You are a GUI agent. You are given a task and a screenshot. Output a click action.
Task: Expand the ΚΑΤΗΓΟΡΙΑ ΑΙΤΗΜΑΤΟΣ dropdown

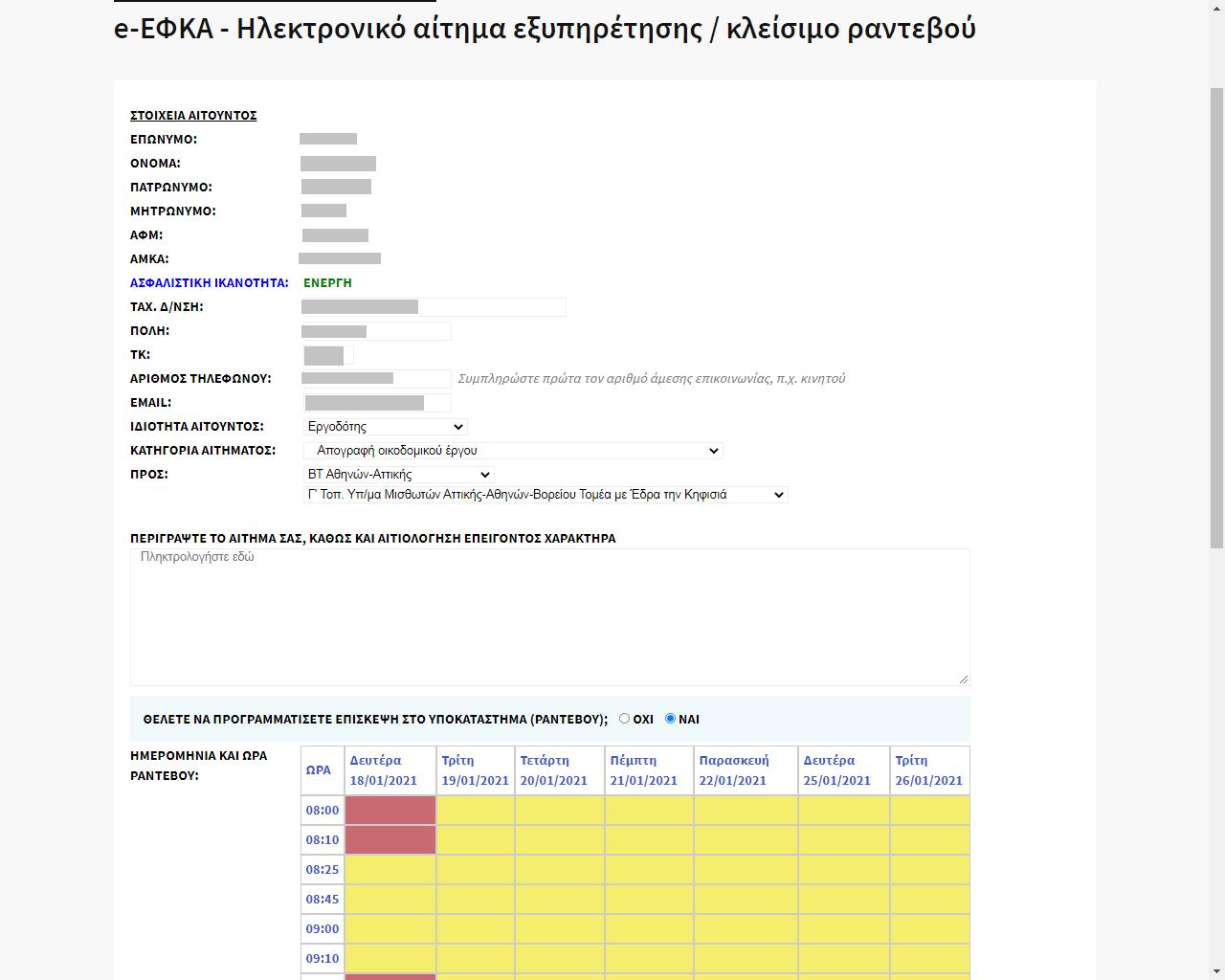point(513,451)
